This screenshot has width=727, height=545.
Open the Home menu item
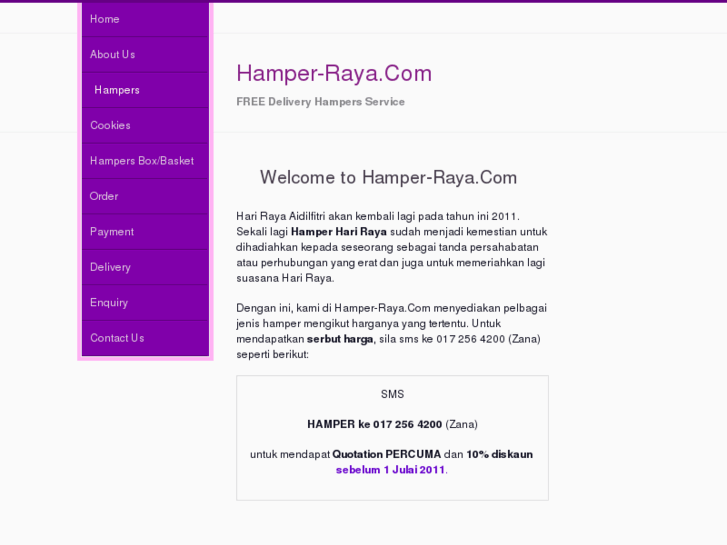tap(145, 19)
